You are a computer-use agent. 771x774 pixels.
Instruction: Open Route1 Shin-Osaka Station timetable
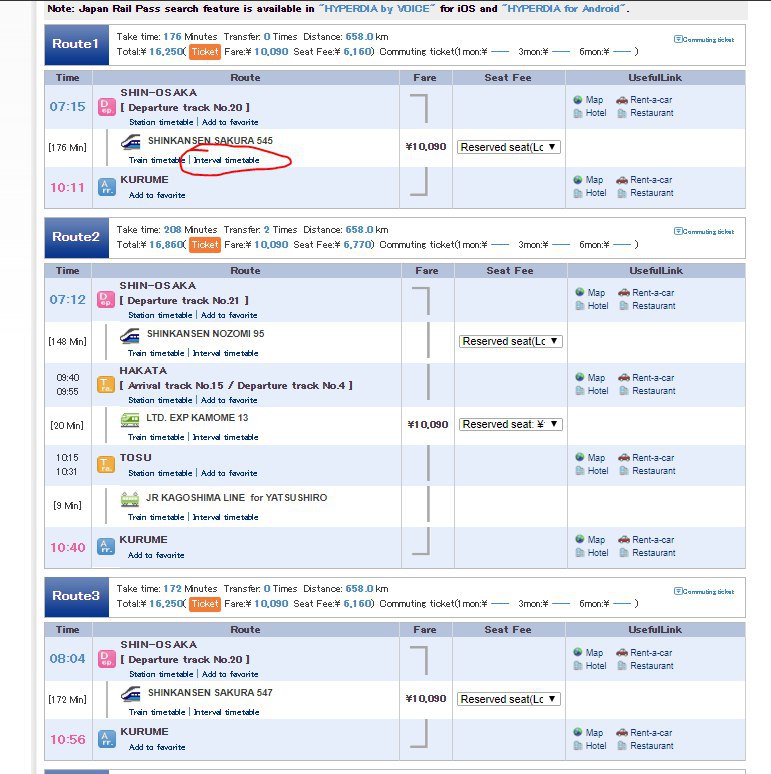click(161, 122)
